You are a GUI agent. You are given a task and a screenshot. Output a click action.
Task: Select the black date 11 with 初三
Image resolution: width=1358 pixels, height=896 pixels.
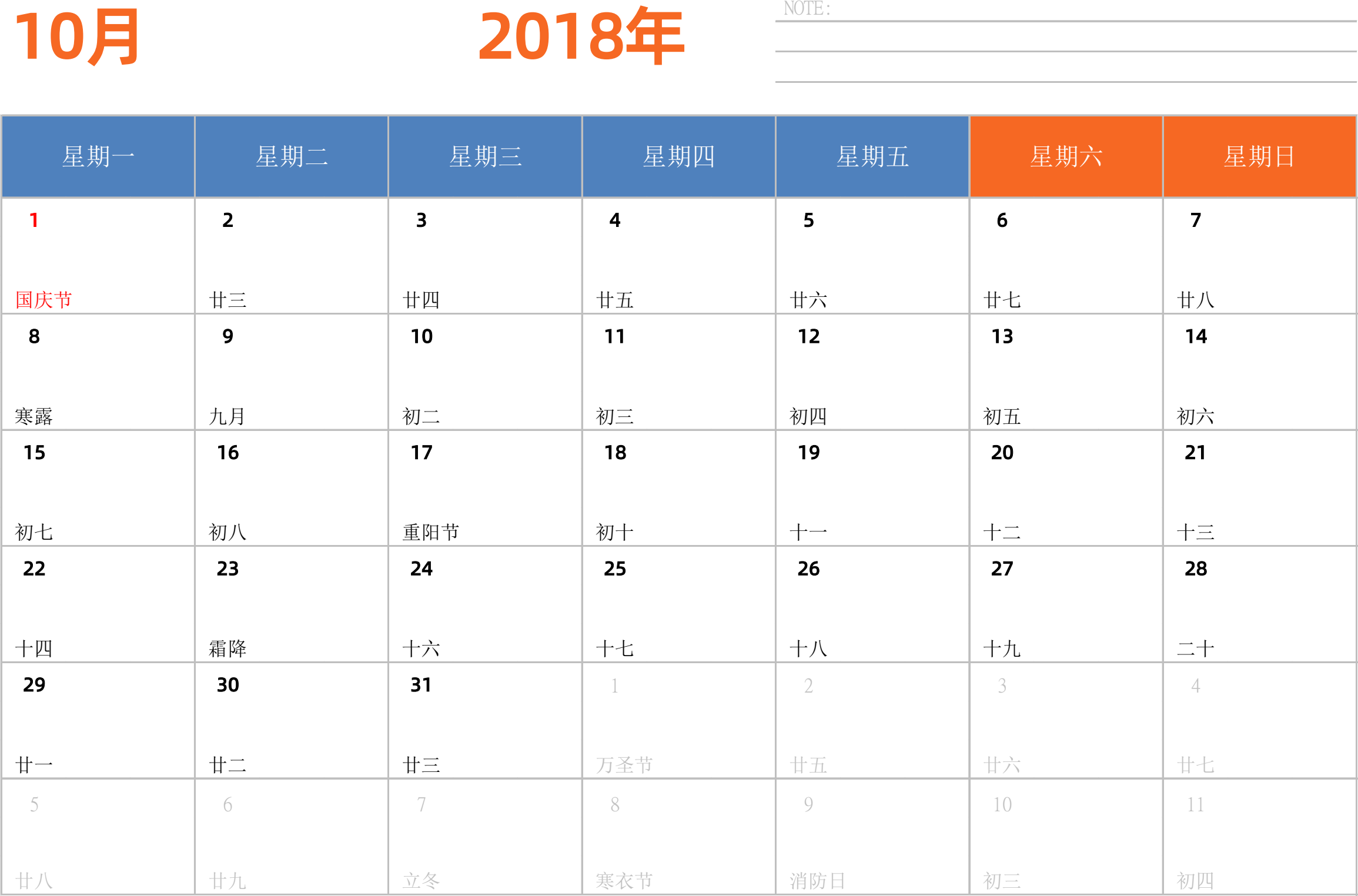[x=615, y=336]
